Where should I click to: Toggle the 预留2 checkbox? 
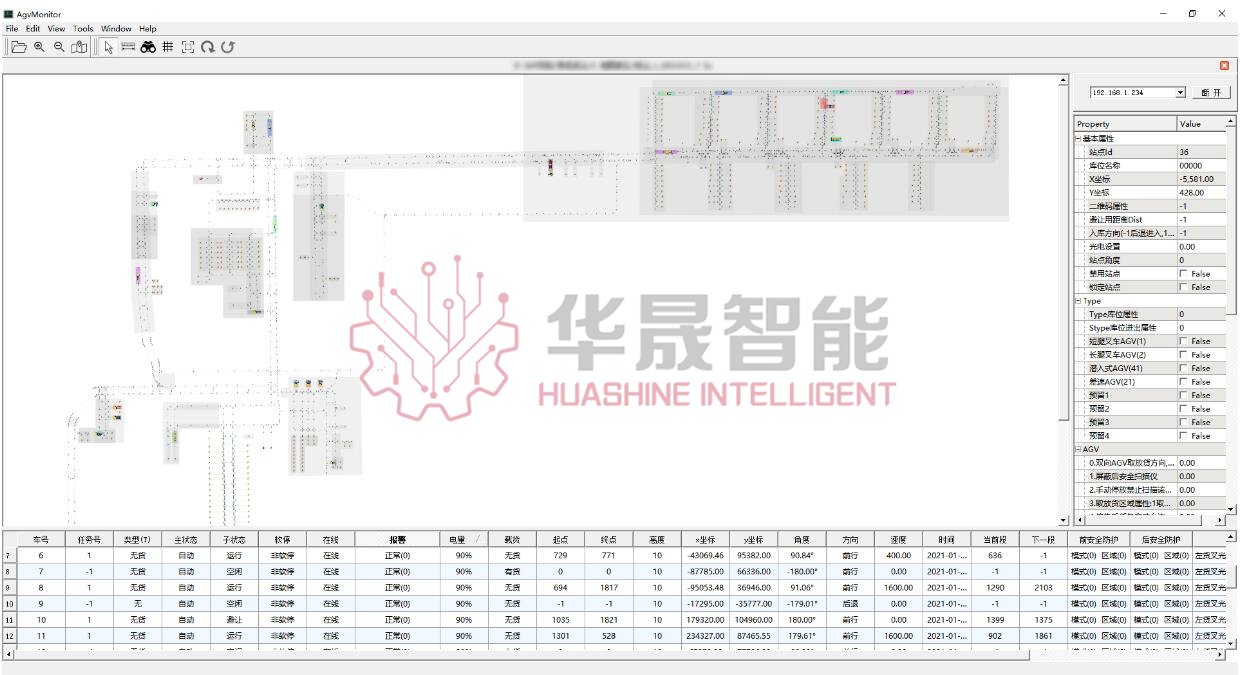tap(1184, 409)
